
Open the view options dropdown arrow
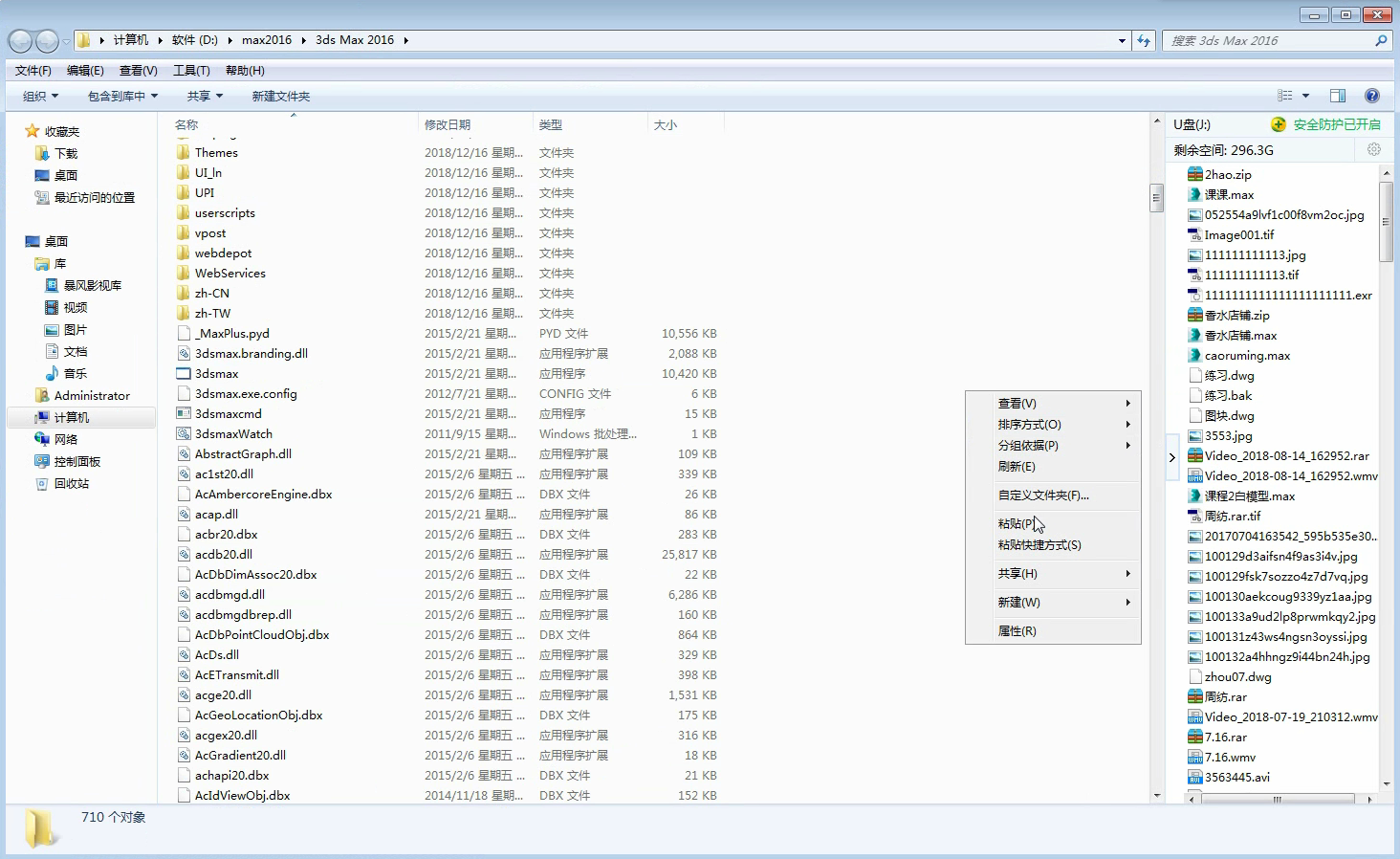coord(1305,96)
